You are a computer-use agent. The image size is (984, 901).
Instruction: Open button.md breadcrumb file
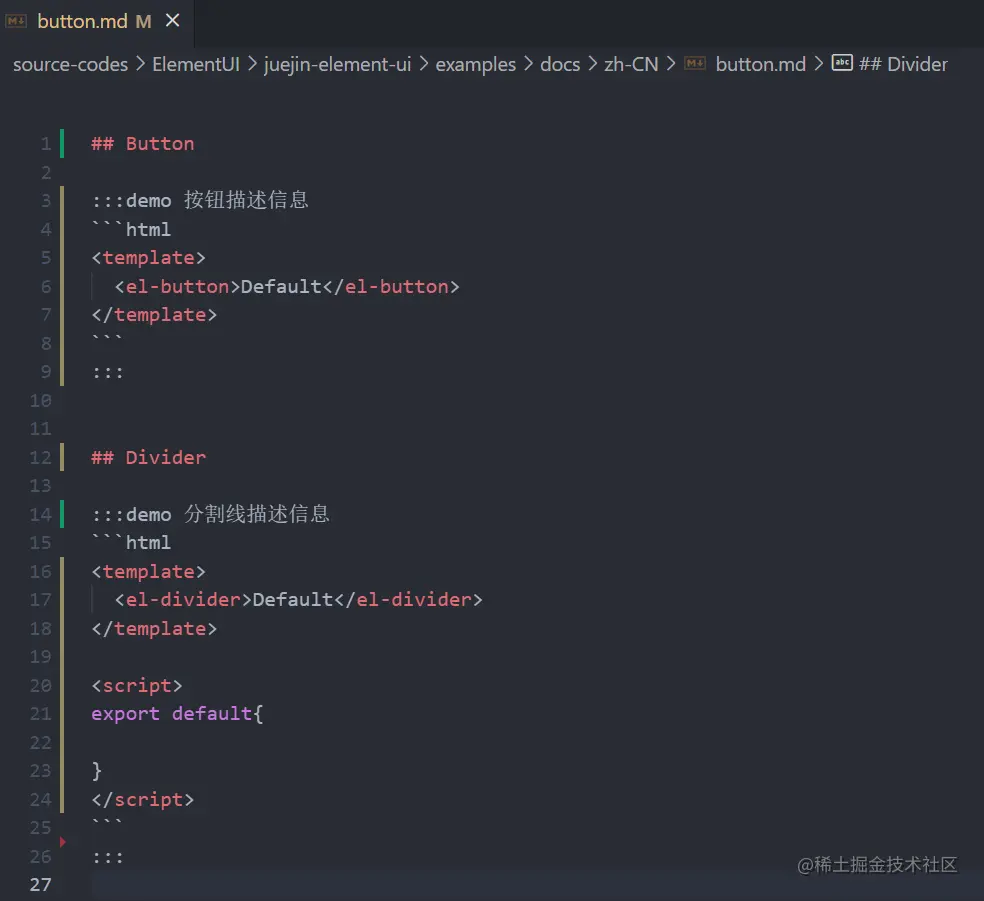click(x=760, y=64)
